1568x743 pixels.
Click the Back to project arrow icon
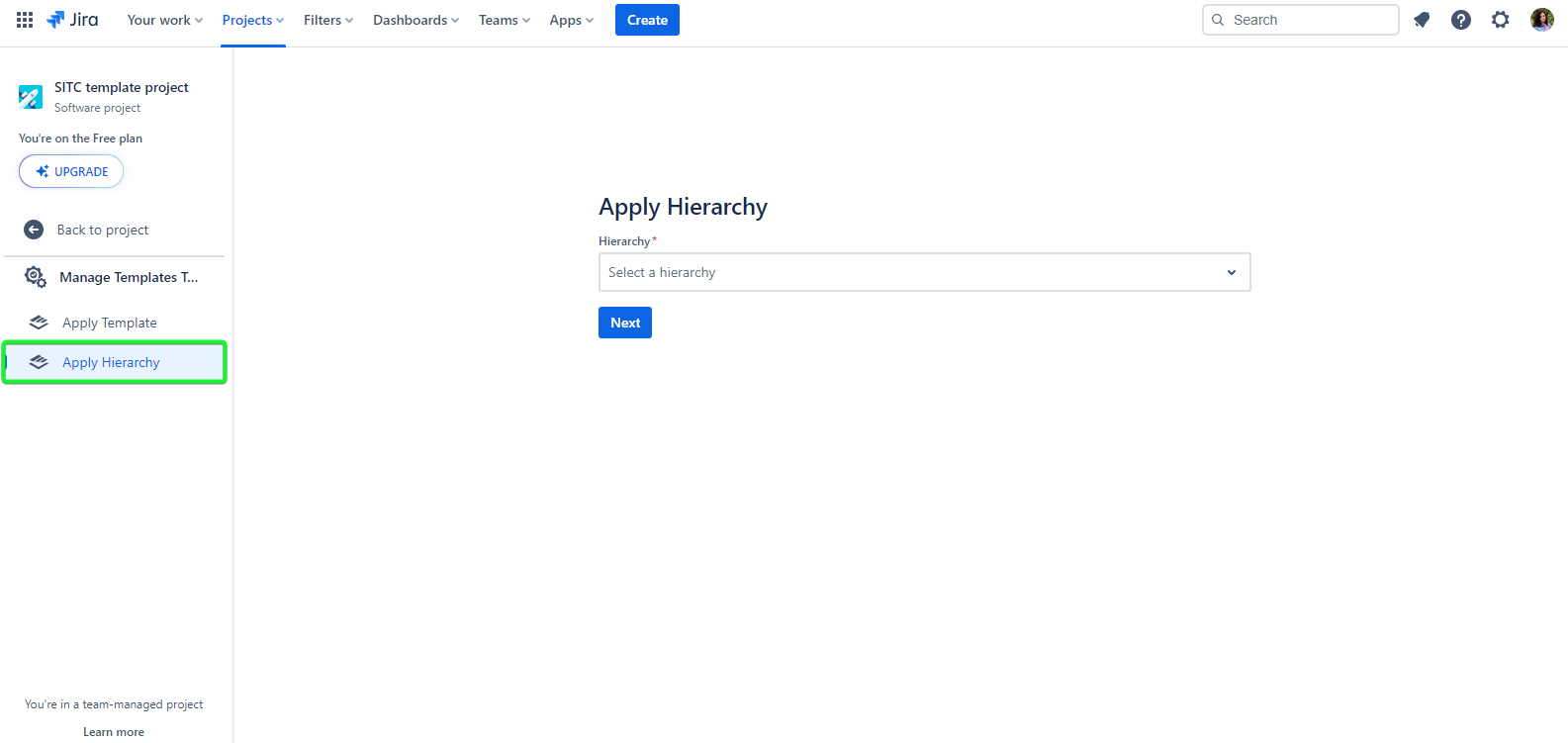click(34, 230)
